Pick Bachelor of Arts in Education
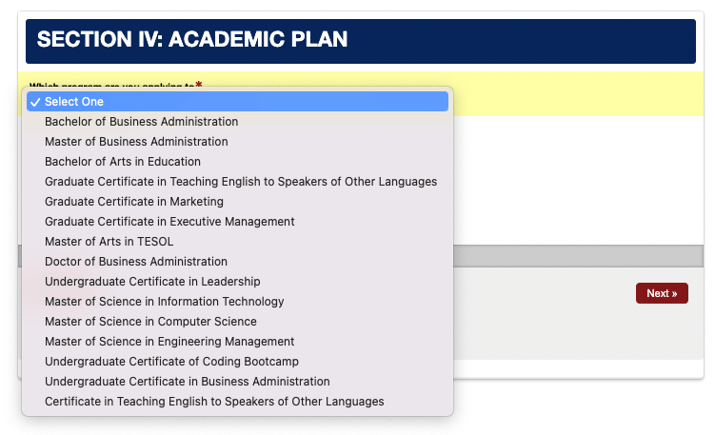The width and height of the screenshot is (715, 435). [x=237, y=162]
